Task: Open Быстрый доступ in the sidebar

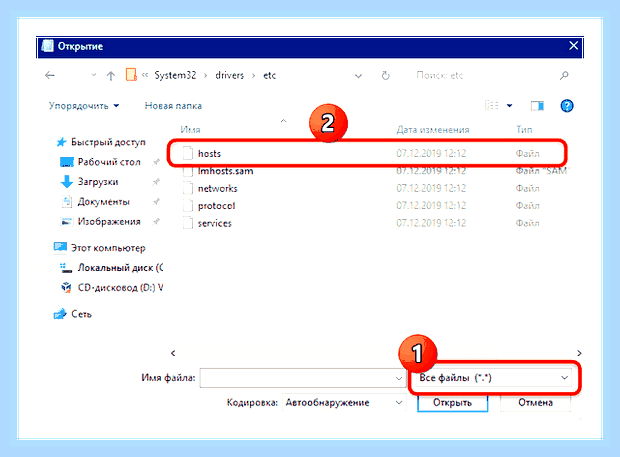Action: (101, 142)
